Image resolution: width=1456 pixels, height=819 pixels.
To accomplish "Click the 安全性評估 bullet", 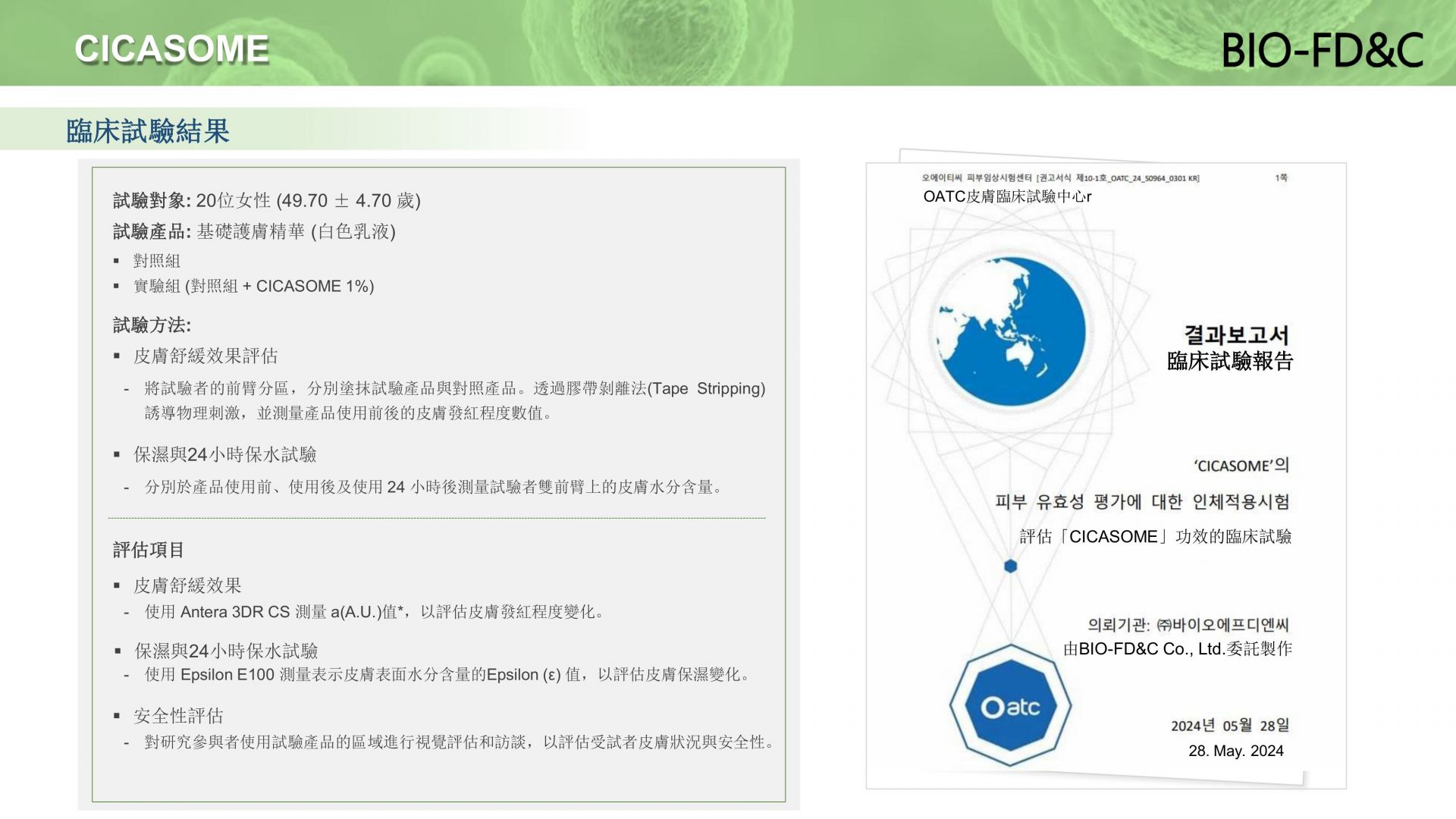I will (178, 716).
